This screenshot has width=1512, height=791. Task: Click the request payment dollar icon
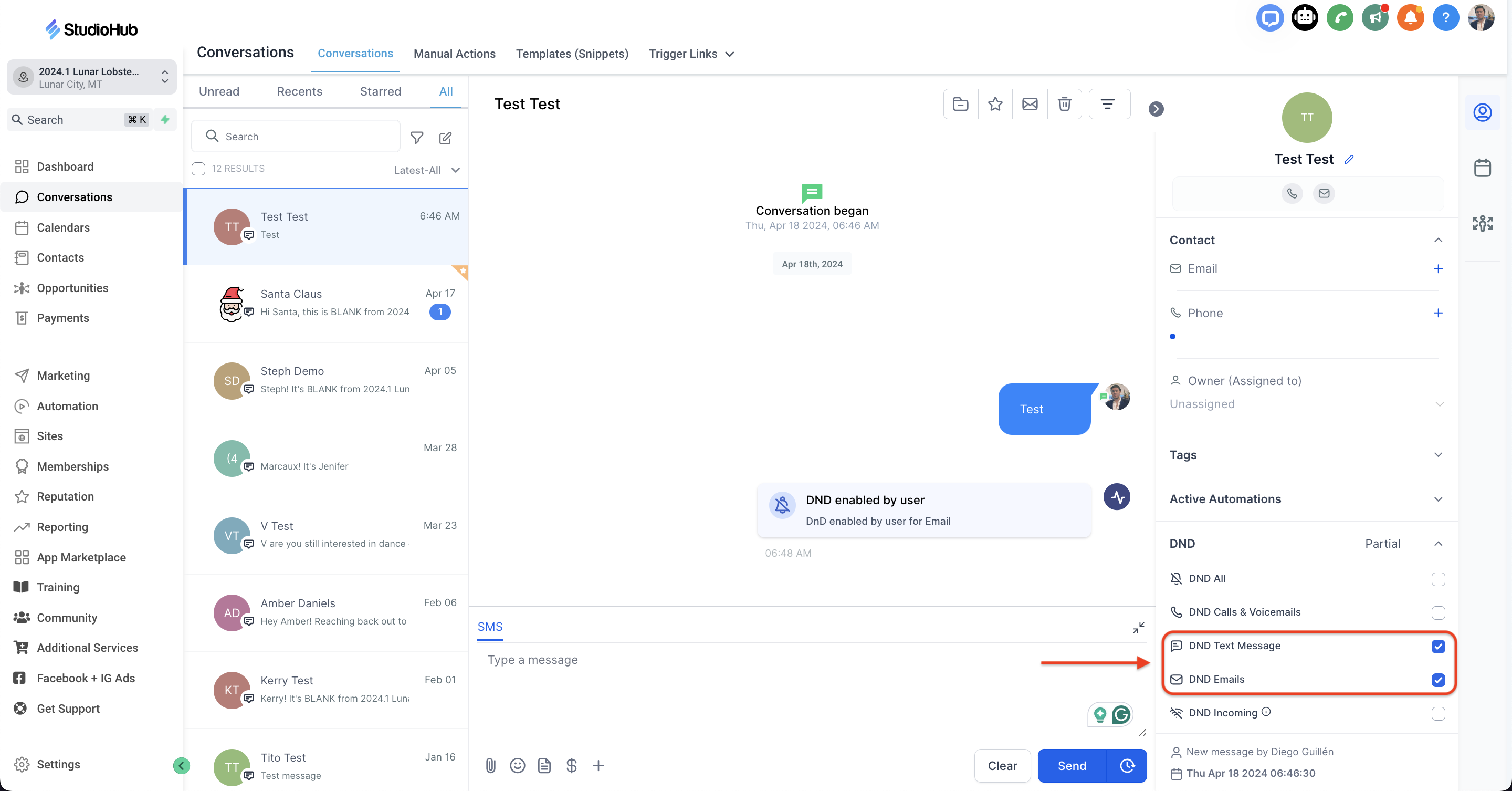(x=571, y=765)
